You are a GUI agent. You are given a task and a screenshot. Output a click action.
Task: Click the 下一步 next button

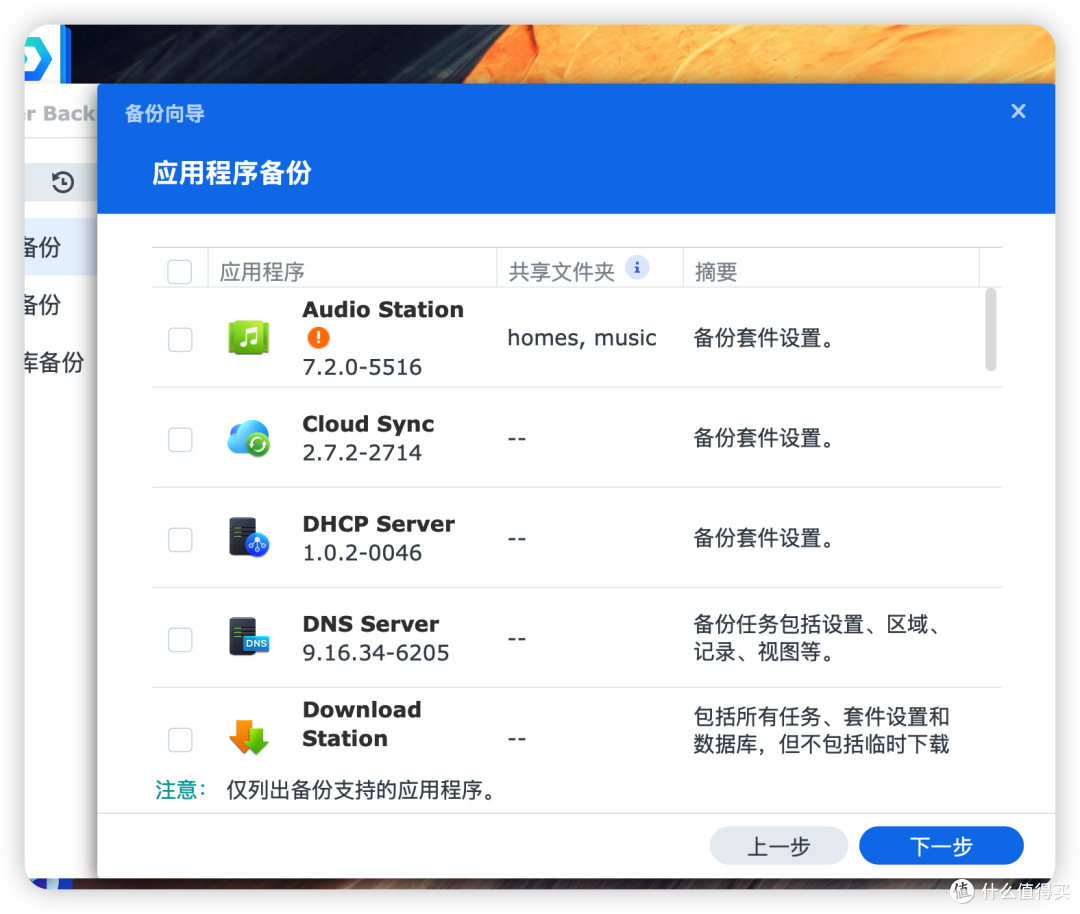[941, 845]
